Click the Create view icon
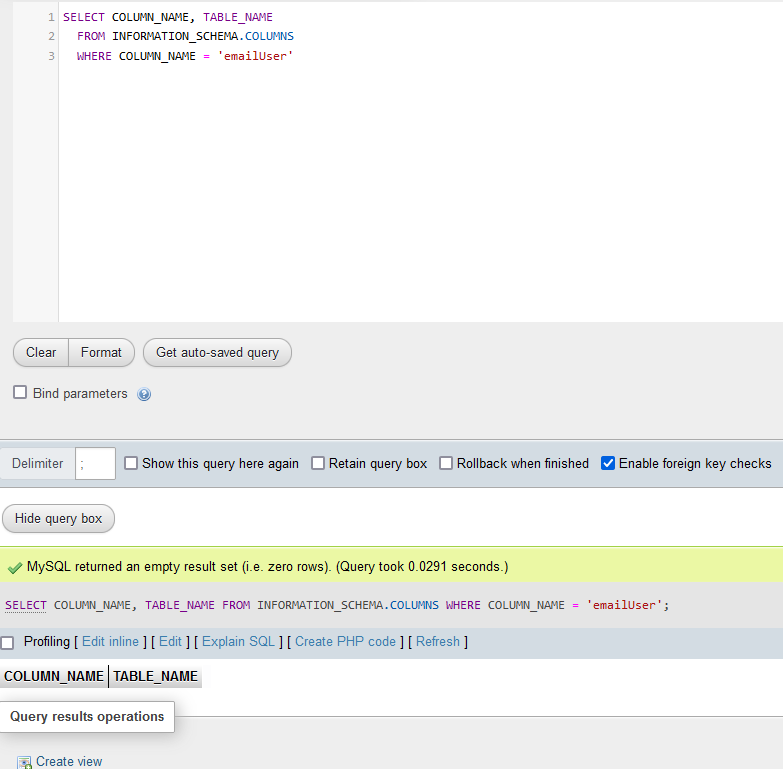783x769 pixels. [24, 762]
